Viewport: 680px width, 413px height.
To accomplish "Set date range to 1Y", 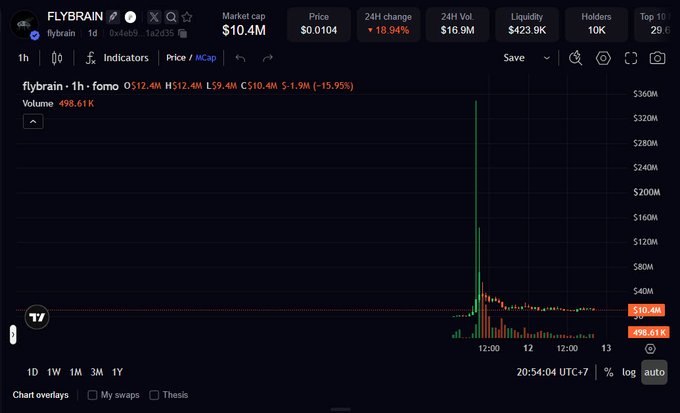I will click(117, 372).
